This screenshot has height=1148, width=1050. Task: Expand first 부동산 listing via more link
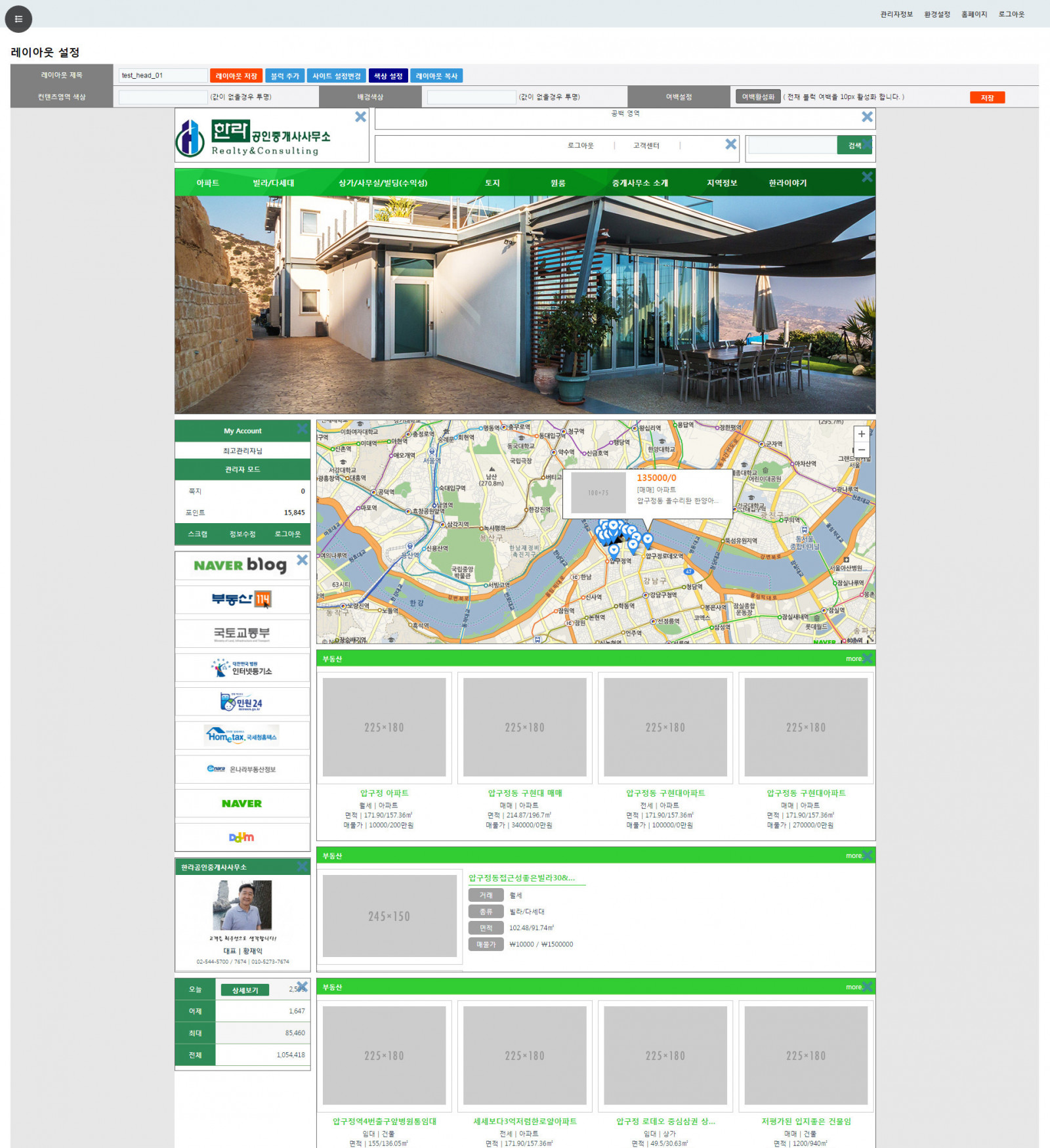point(853,659)
